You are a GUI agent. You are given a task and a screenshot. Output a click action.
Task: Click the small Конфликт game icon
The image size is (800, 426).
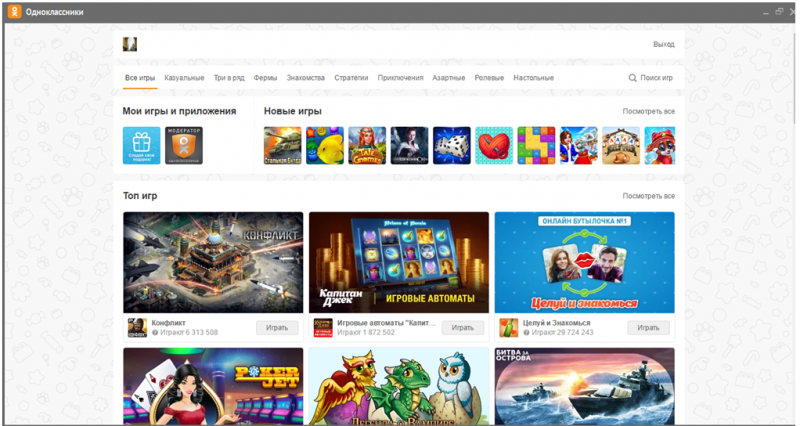137,328
